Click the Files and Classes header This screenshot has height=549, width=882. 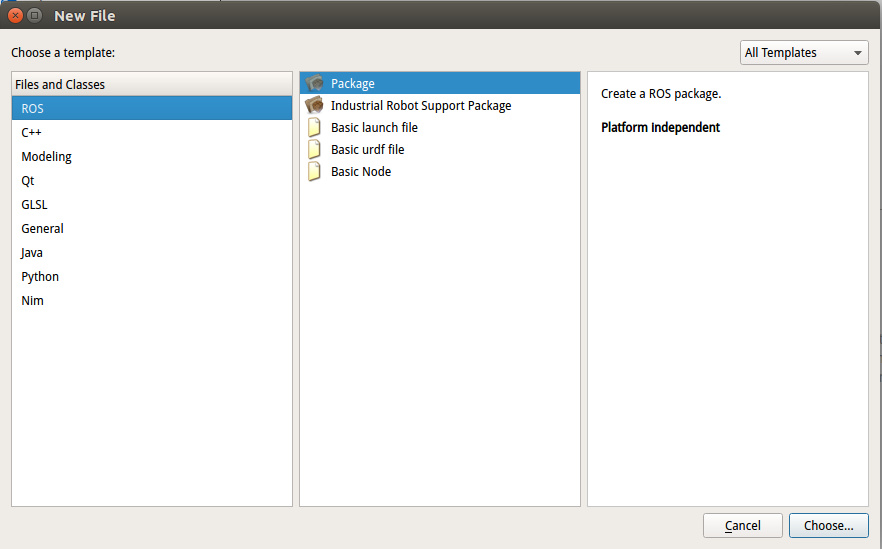152,84
